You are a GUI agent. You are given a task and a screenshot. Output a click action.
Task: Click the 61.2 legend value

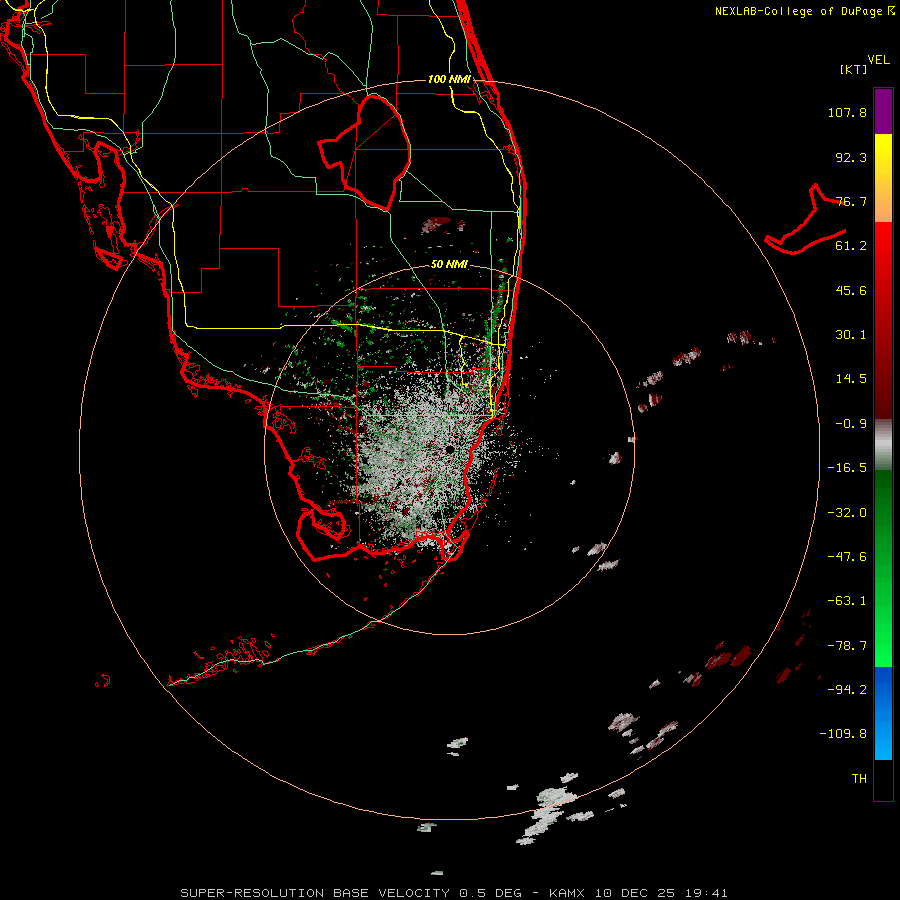851,246
